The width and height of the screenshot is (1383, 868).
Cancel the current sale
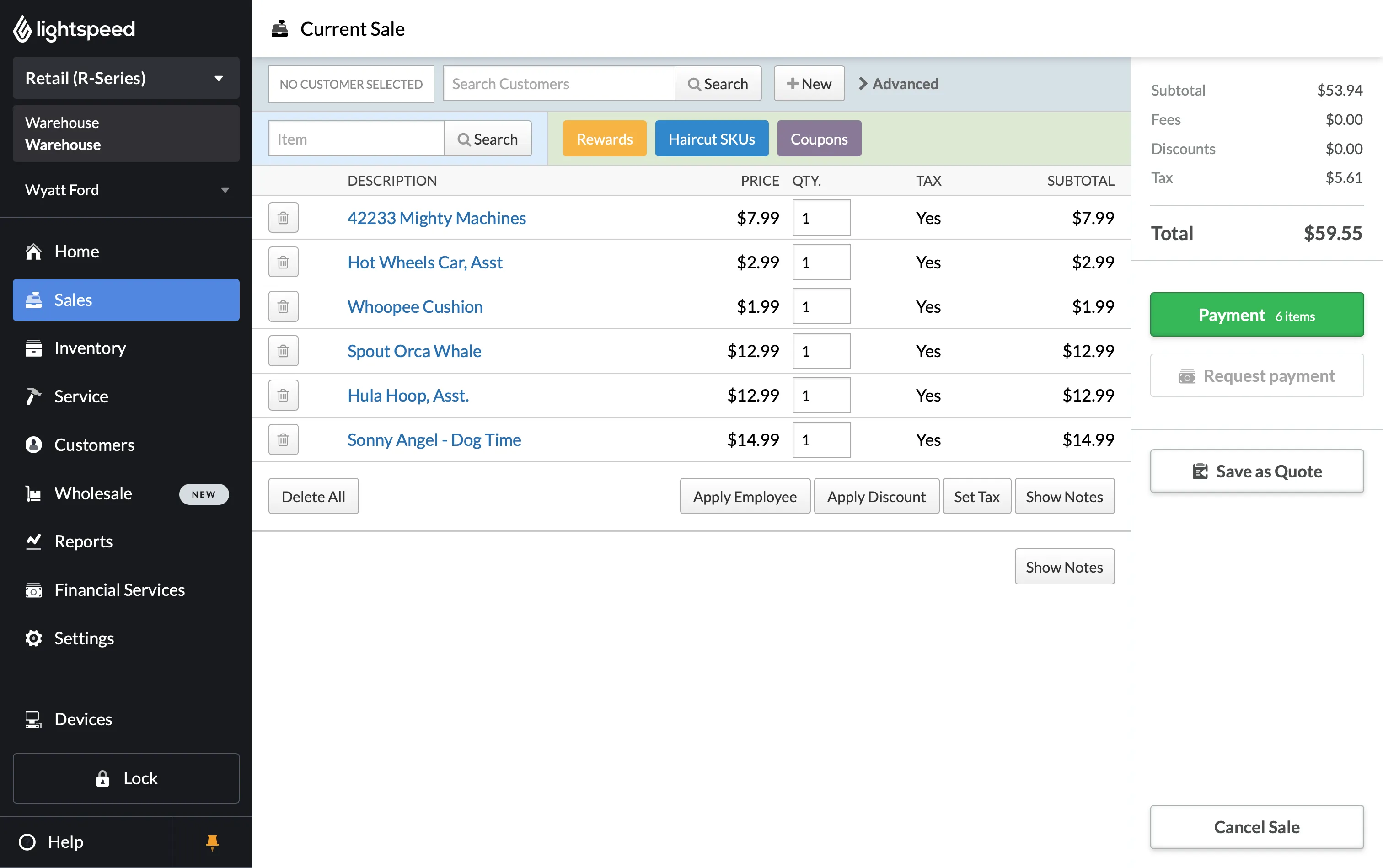click(x=1257, y=827)
